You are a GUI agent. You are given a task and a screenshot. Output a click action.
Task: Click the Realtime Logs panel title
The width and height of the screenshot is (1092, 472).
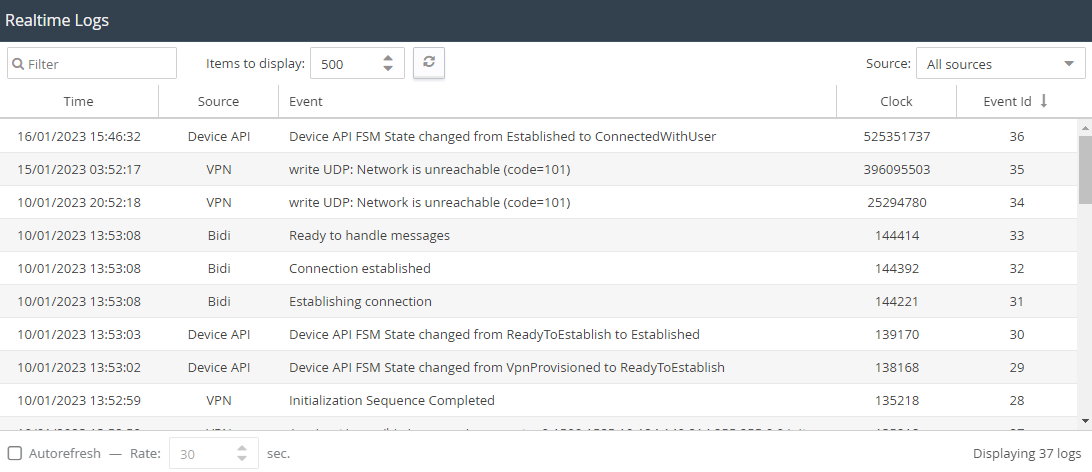[57, 20]
